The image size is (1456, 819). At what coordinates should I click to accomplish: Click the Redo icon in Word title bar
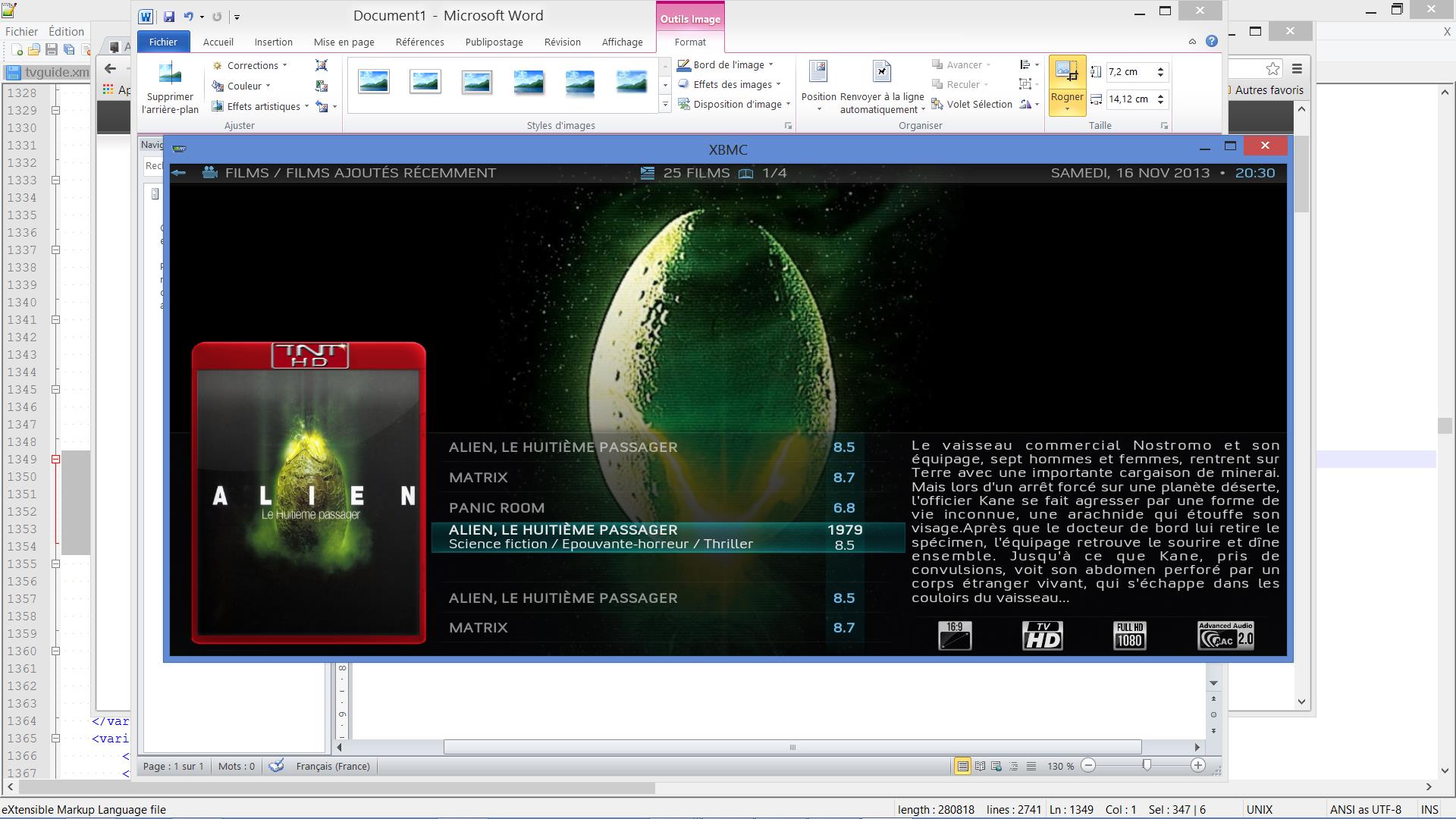(217, 17)
